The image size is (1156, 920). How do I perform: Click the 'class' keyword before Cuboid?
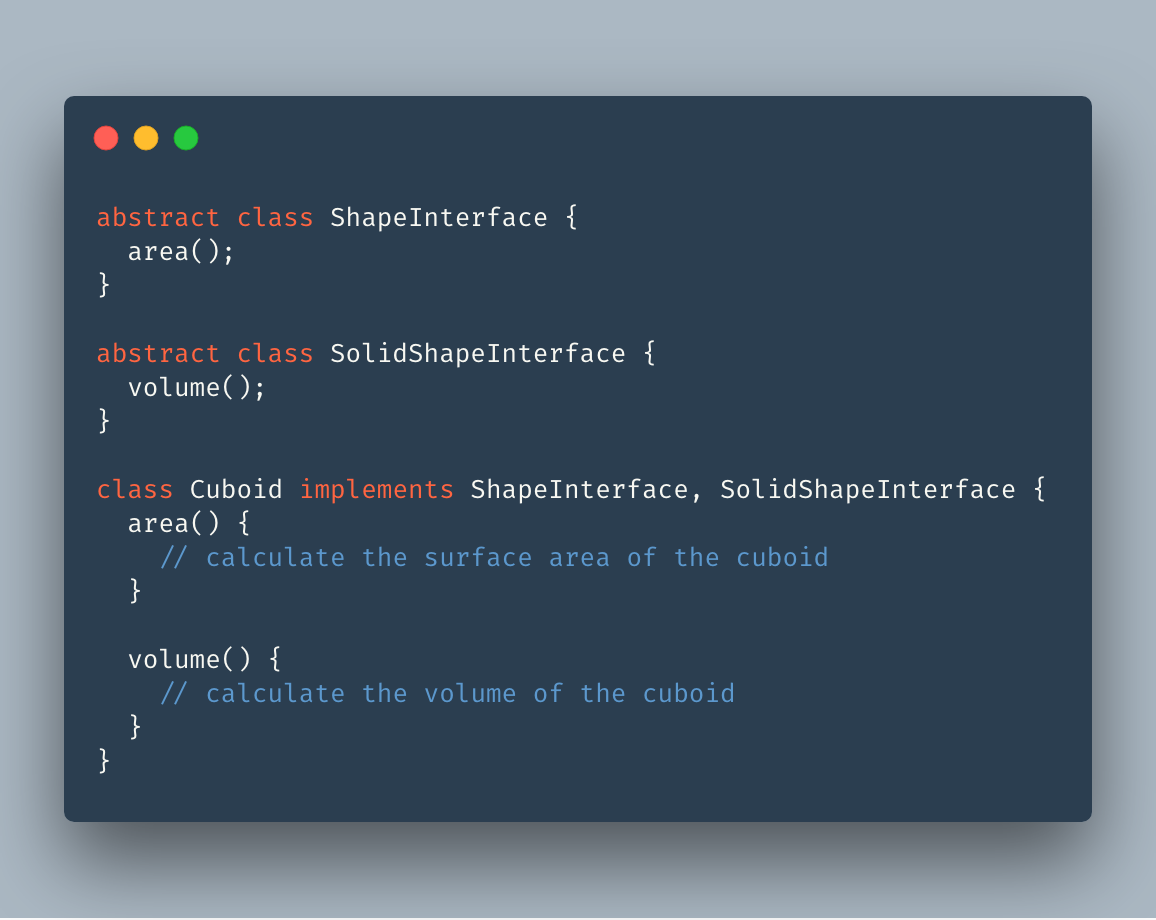click(x=134, y=490)
